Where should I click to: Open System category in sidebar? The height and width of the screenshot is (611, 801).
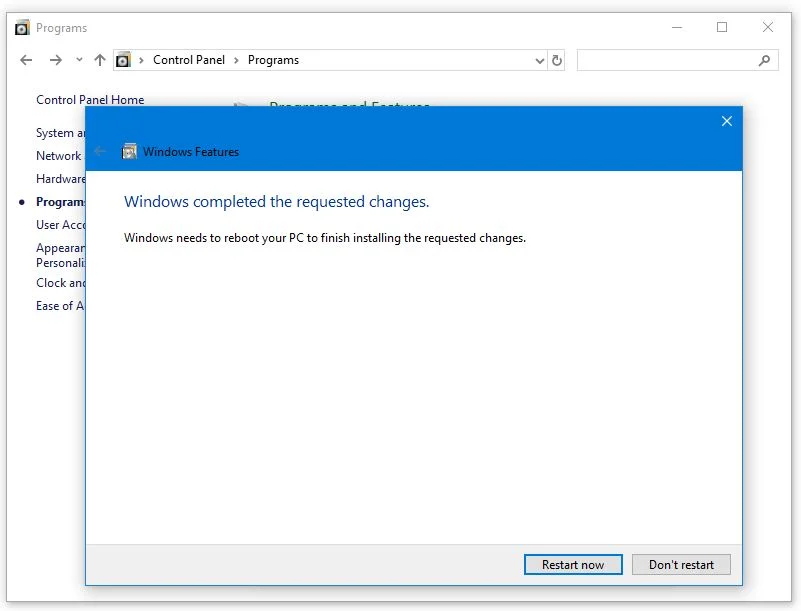60,133
